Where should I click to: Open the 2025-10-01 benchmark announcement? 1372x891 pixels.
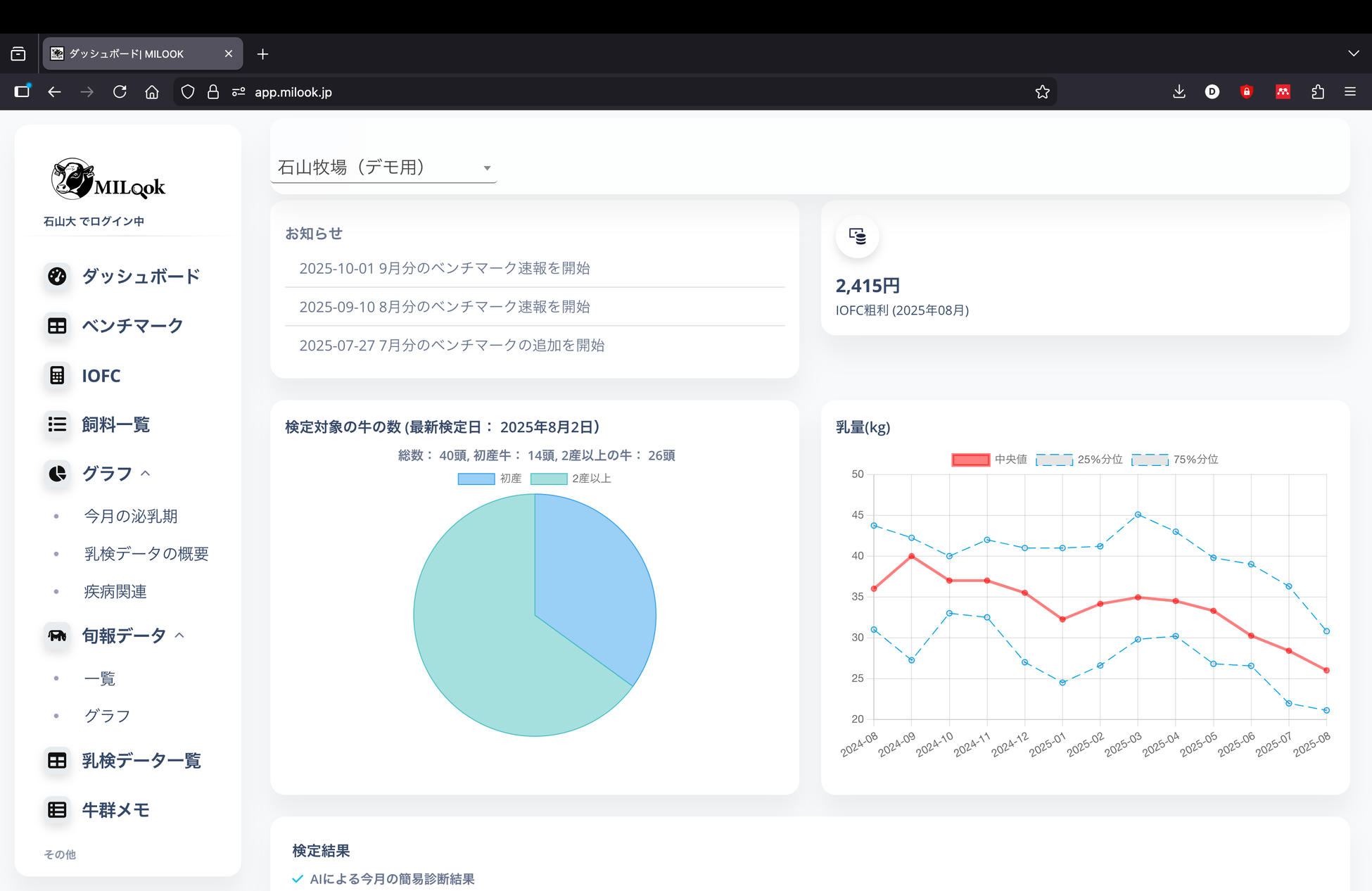445,268
